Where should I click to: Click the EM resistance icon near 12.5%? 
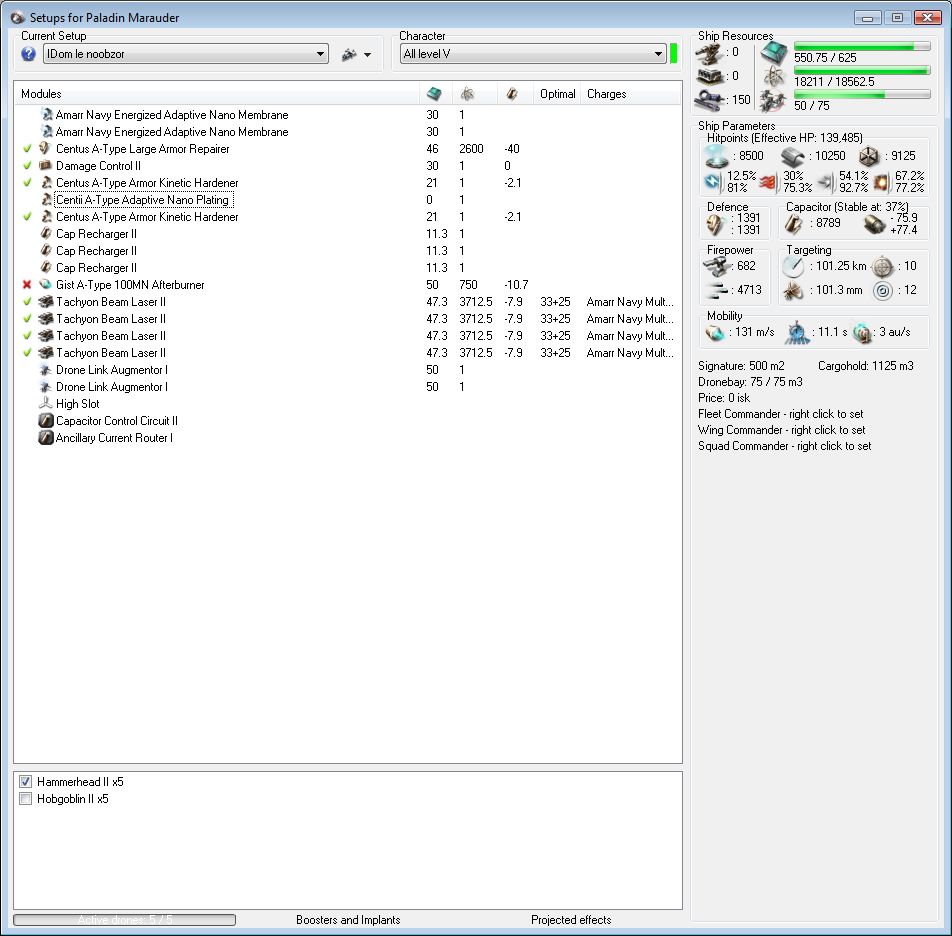pyautogui.click(x=712, y=181)
